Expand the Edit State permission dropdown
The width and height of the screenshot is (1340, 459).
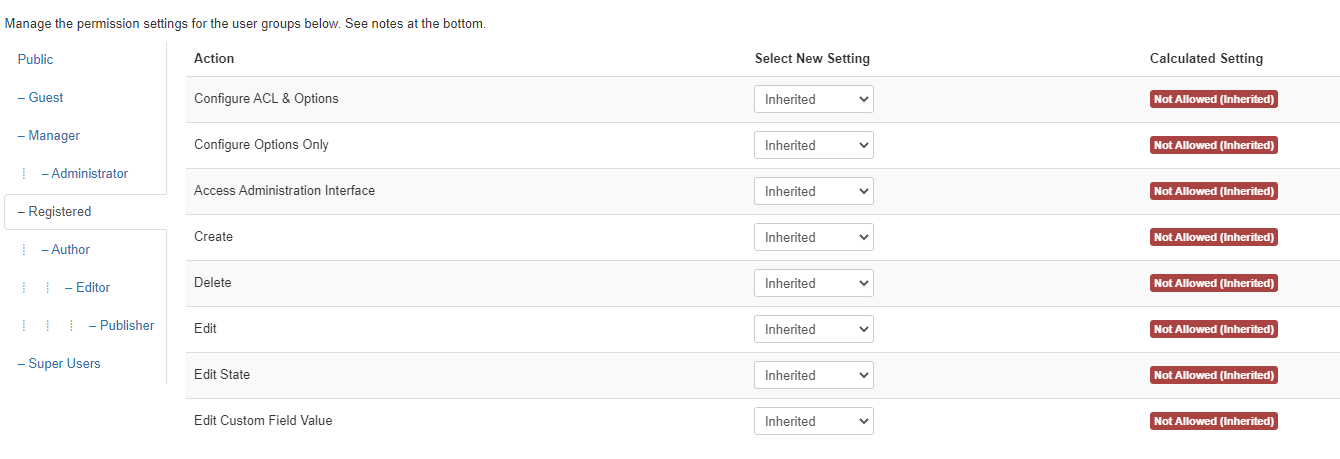[x=813, y=376]
